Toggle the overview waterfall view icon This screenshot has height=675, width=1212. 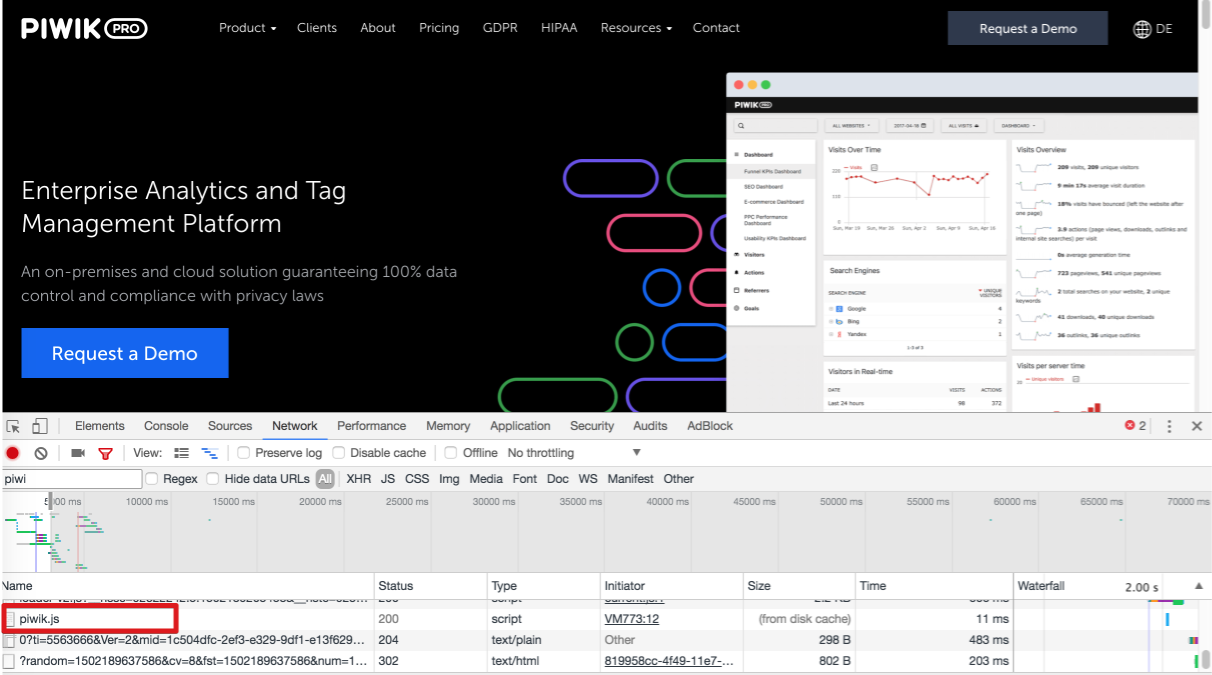click(210, 453)
